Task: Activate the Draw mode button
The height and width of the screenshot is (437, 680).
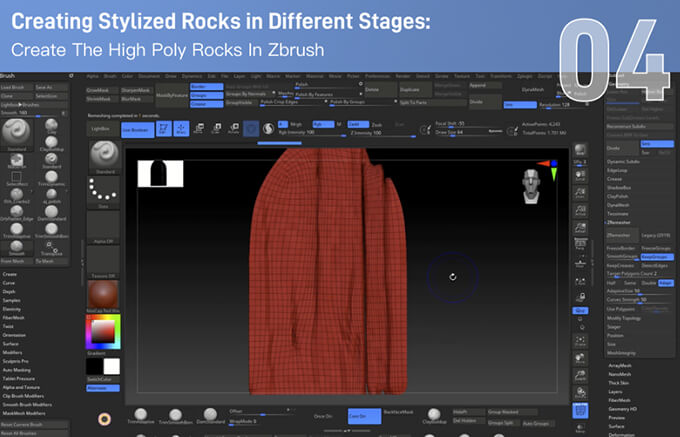Action: click(181, 129)
